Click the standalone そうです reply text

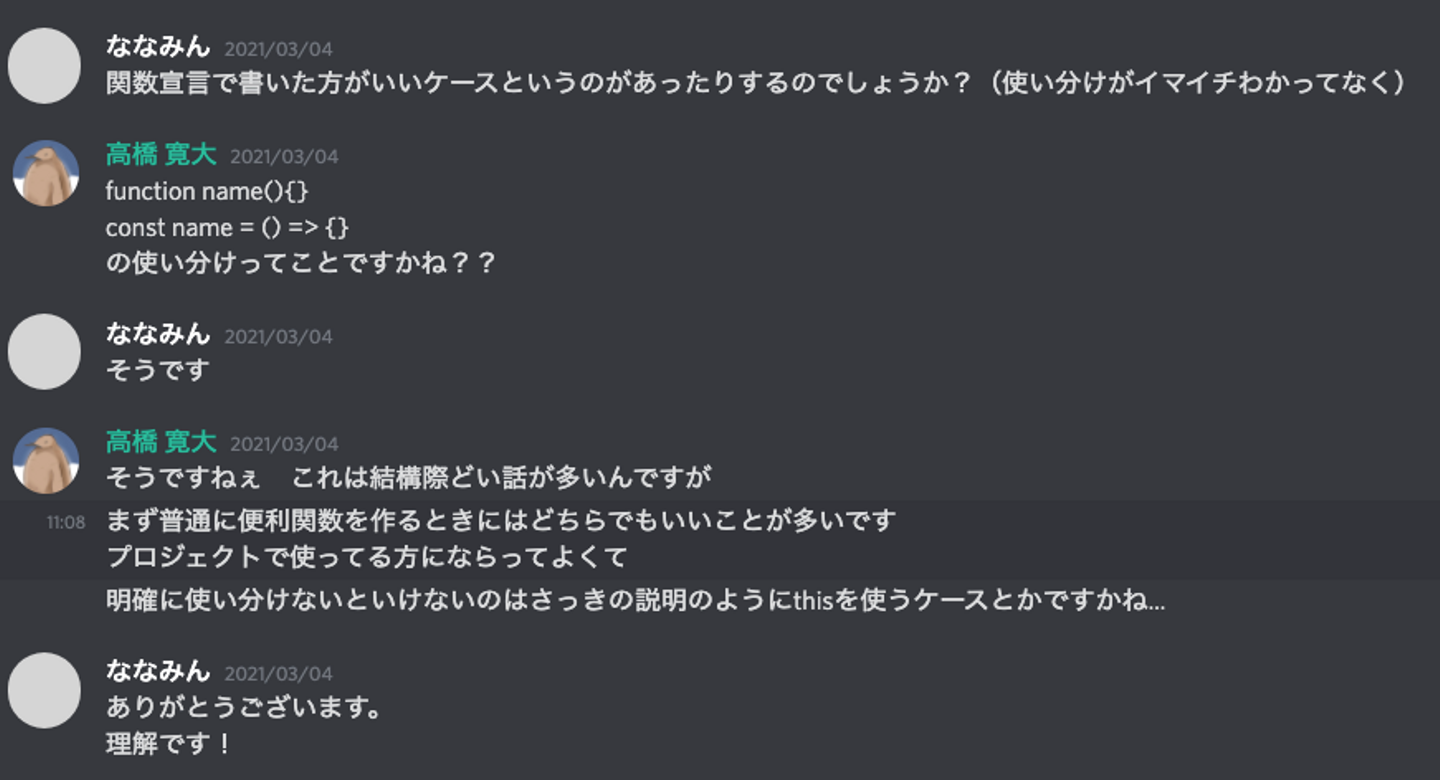158,370
